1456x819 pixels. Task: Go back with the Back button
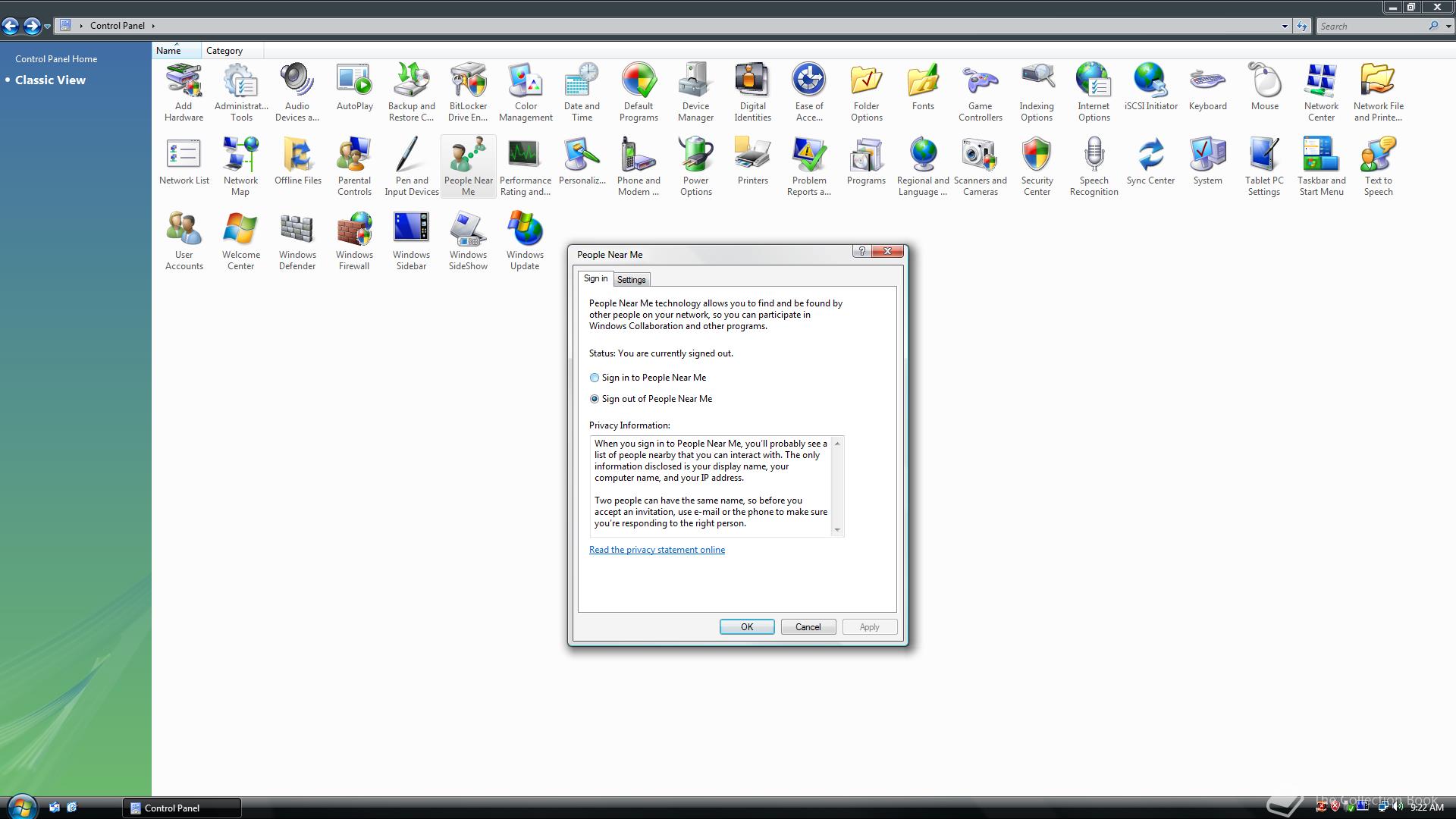coord(11,27)
